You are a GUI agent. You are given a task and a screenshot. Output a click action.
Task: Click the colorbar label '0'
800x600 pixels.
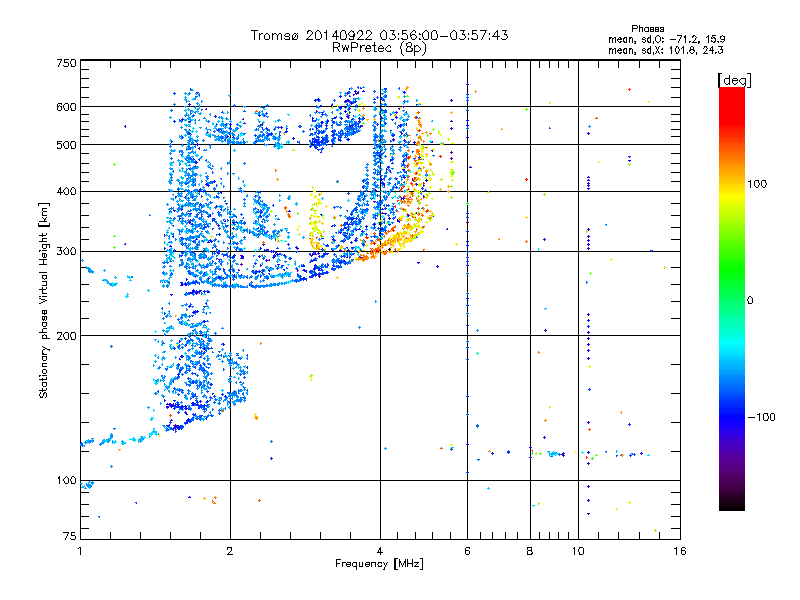click(x=750, y=301)
